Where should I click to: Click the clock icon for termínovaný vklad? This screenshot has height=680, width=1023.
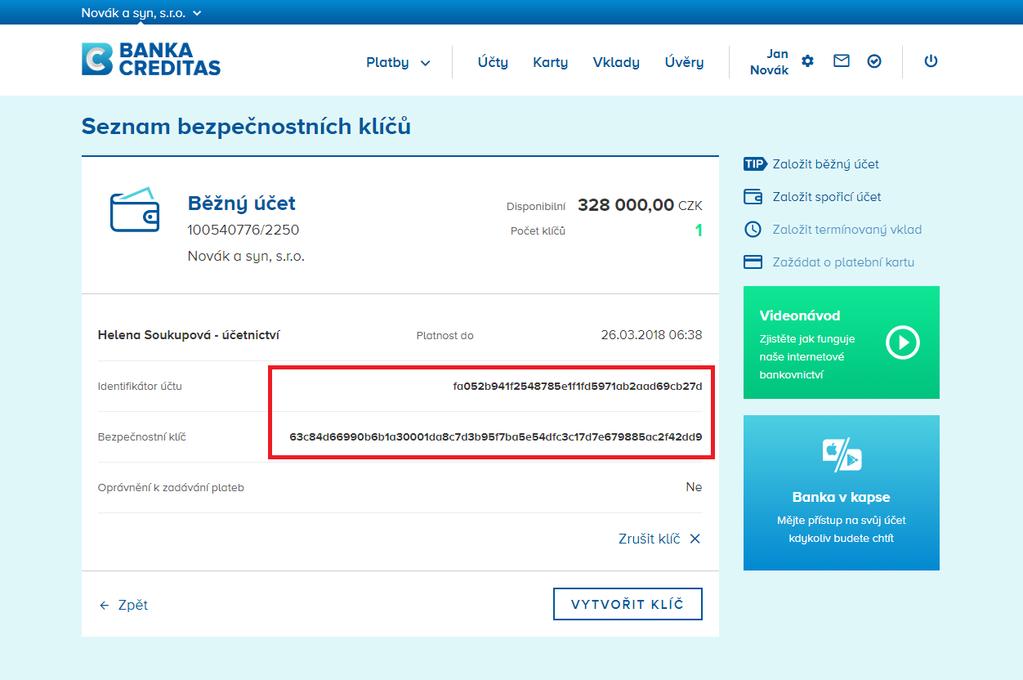click(x=753, y=229)
